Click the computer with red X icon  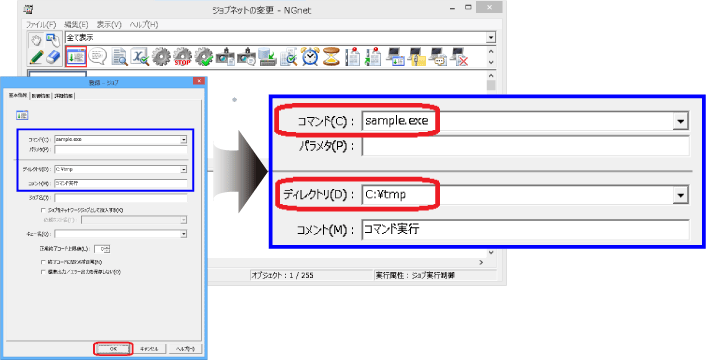point(460,57)
